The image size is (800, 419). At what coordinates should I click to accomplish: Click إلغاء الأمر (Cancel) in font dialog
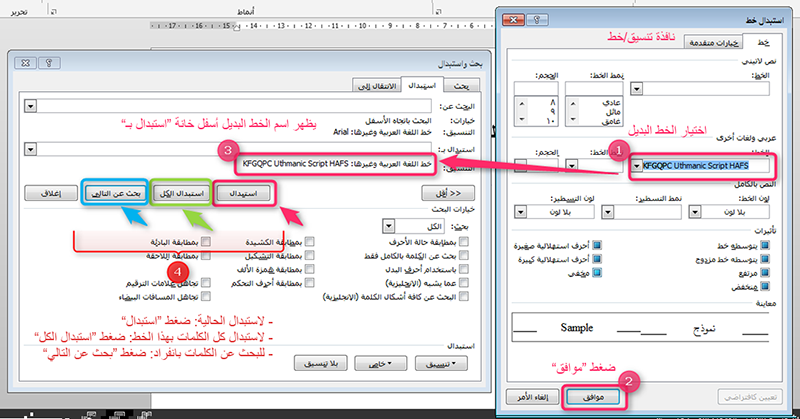(x=532, y=397)
